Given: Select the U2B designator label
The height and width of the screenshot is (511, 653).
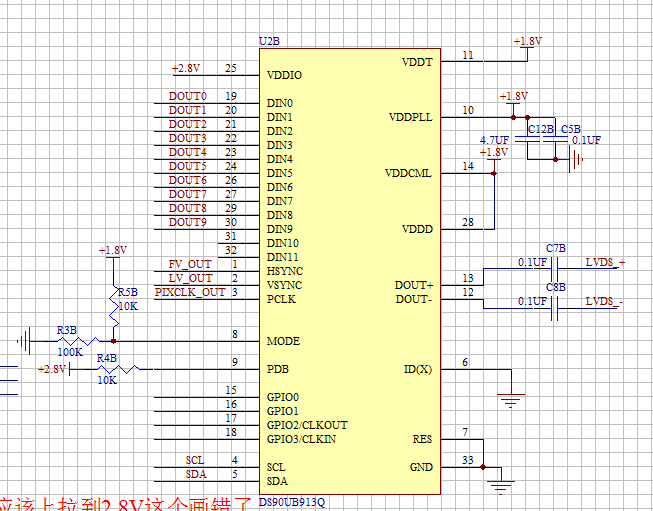Looking at the screenshot, I should [x=269, y=41].
